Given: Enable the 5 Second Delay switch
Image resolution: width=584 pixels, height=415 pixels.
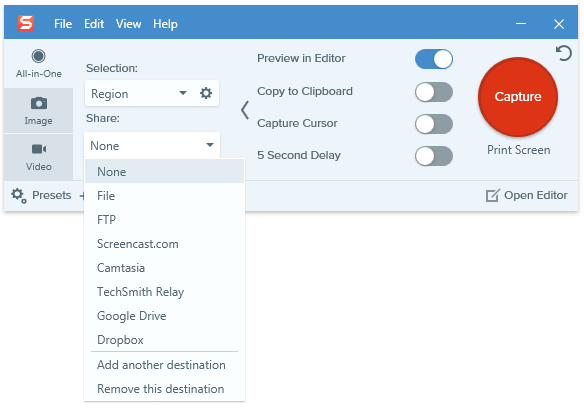Looking at the screenshot, I should pyautogui.click(x=434, y=156).
